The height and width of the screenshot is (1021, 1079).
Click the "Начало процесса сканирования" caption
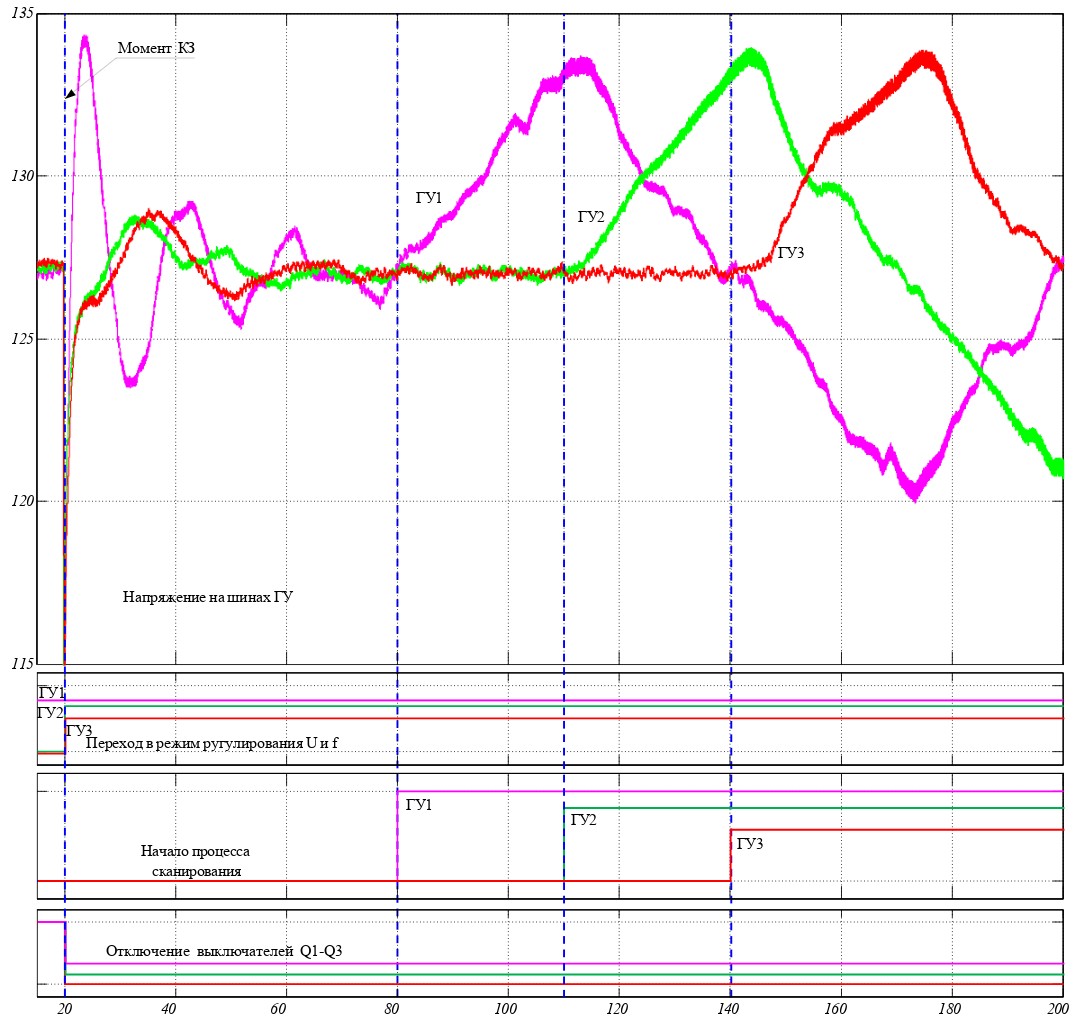tap(195, 861)
